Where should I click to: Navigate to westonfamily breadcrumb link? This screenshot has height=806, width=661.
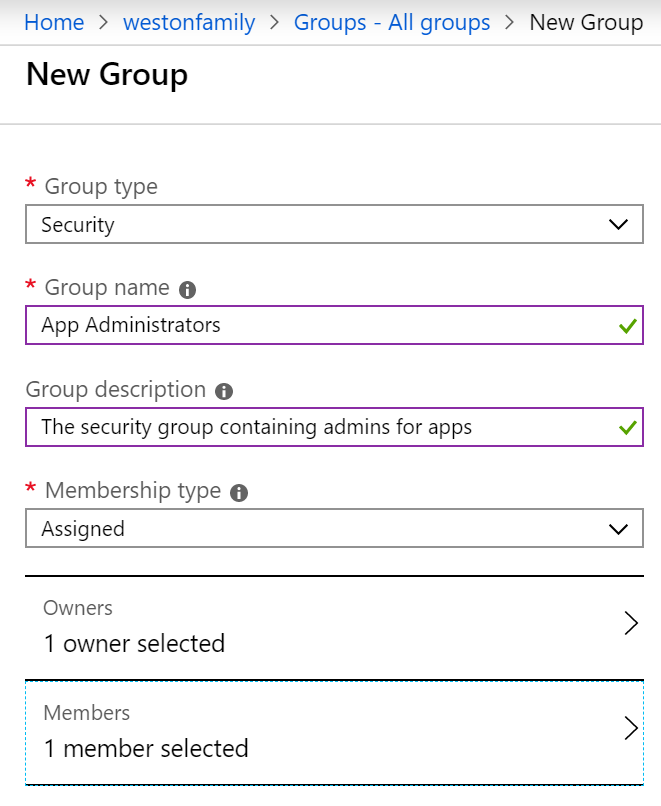[x=189, y=23]
